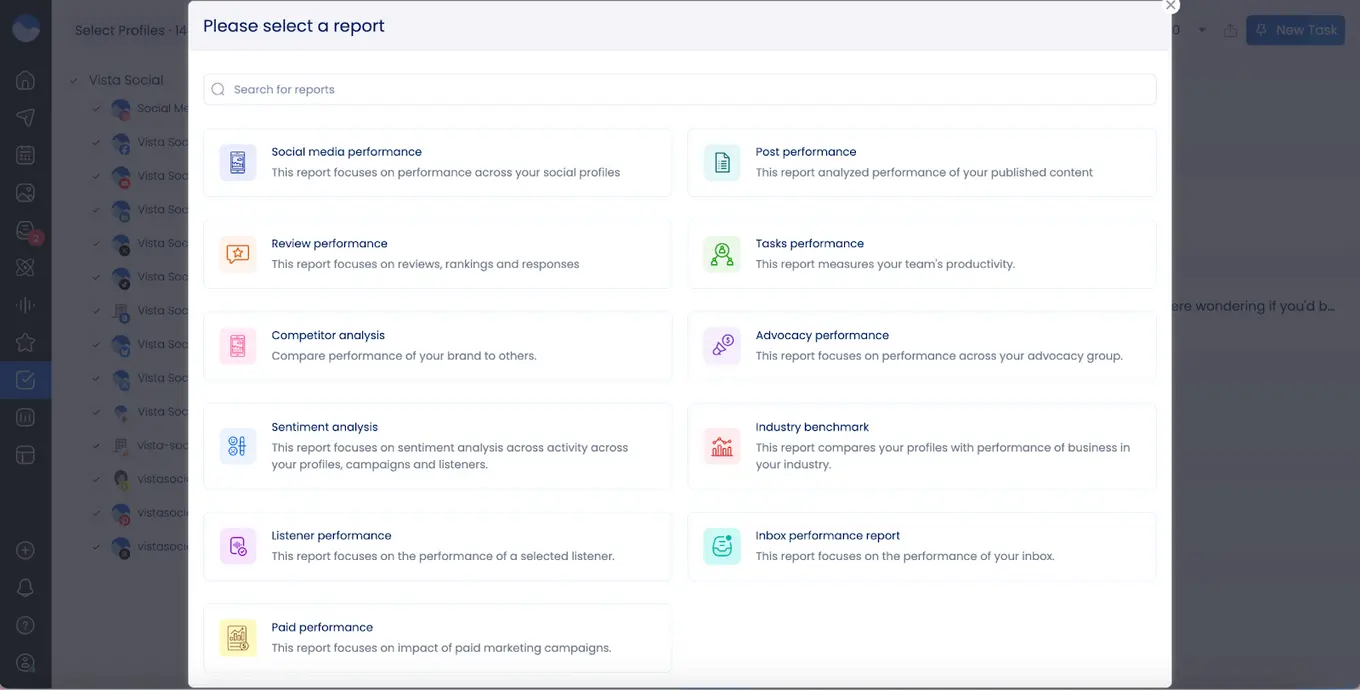1360x690 pixels.
Task: Choose the Industry benchmark report
Action: click(921, 445)
